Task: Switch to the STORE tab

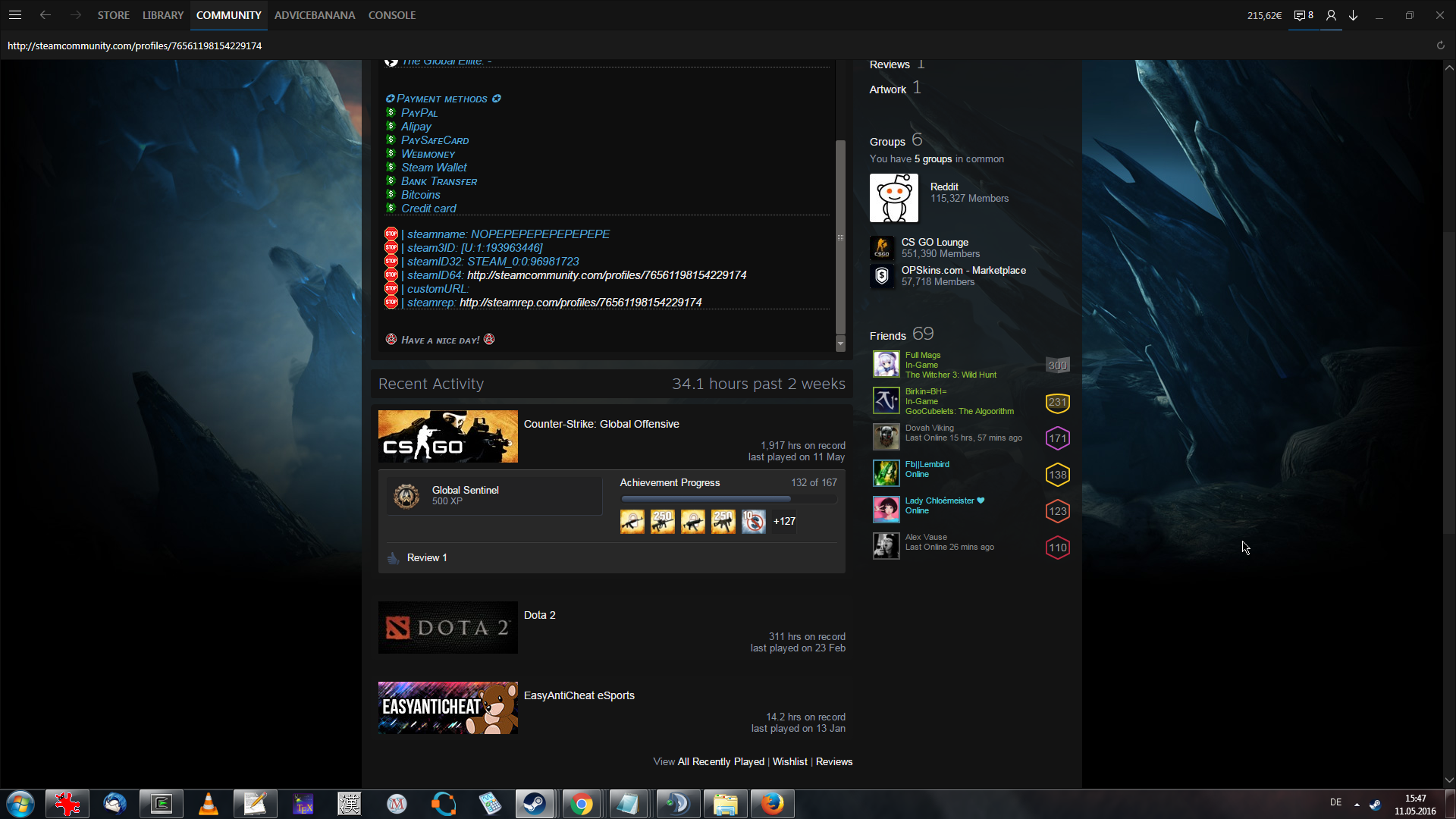Action: (x=113, y=15)
